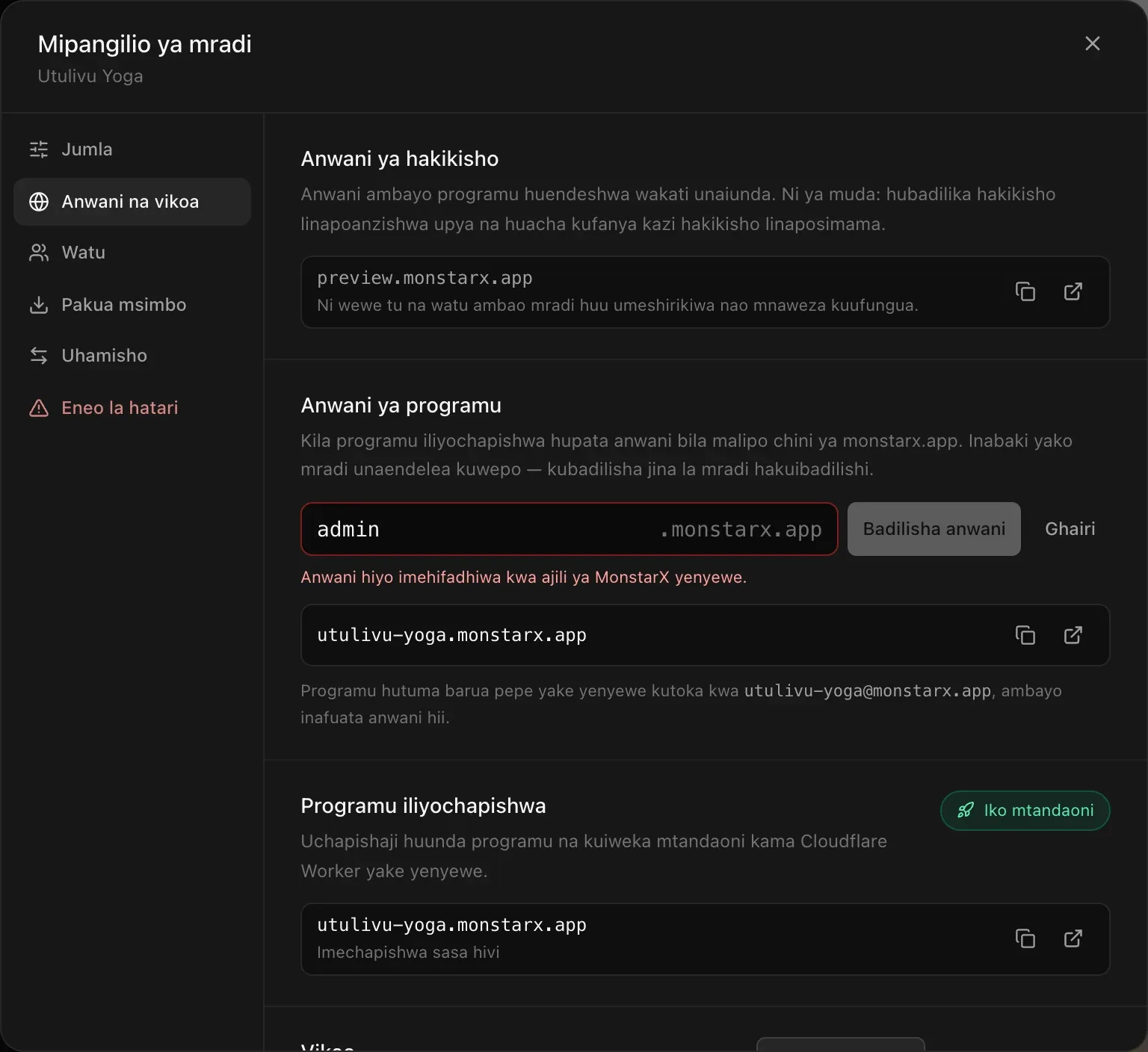Switch to Pakua msimbo
1148x1052 pixels.
click(132, 305)
